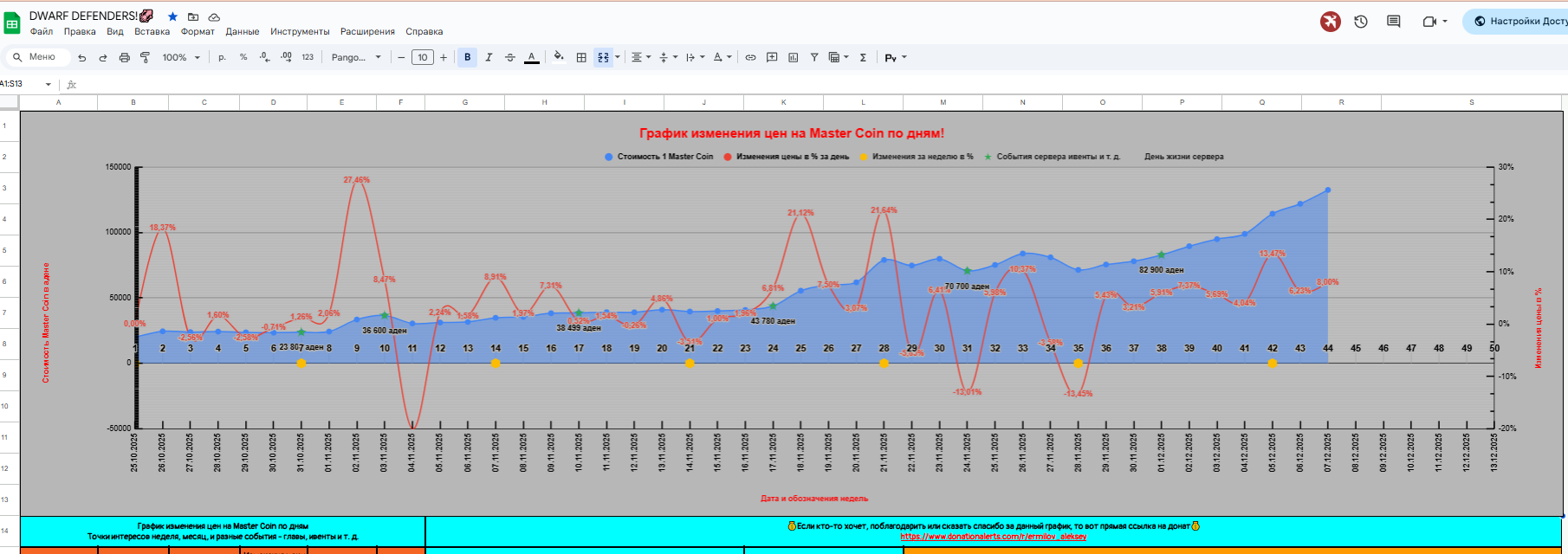Click the Настройки Доступа share button
The height and width of the screenshot is (554, 1568).
(x=1520, y=22)
